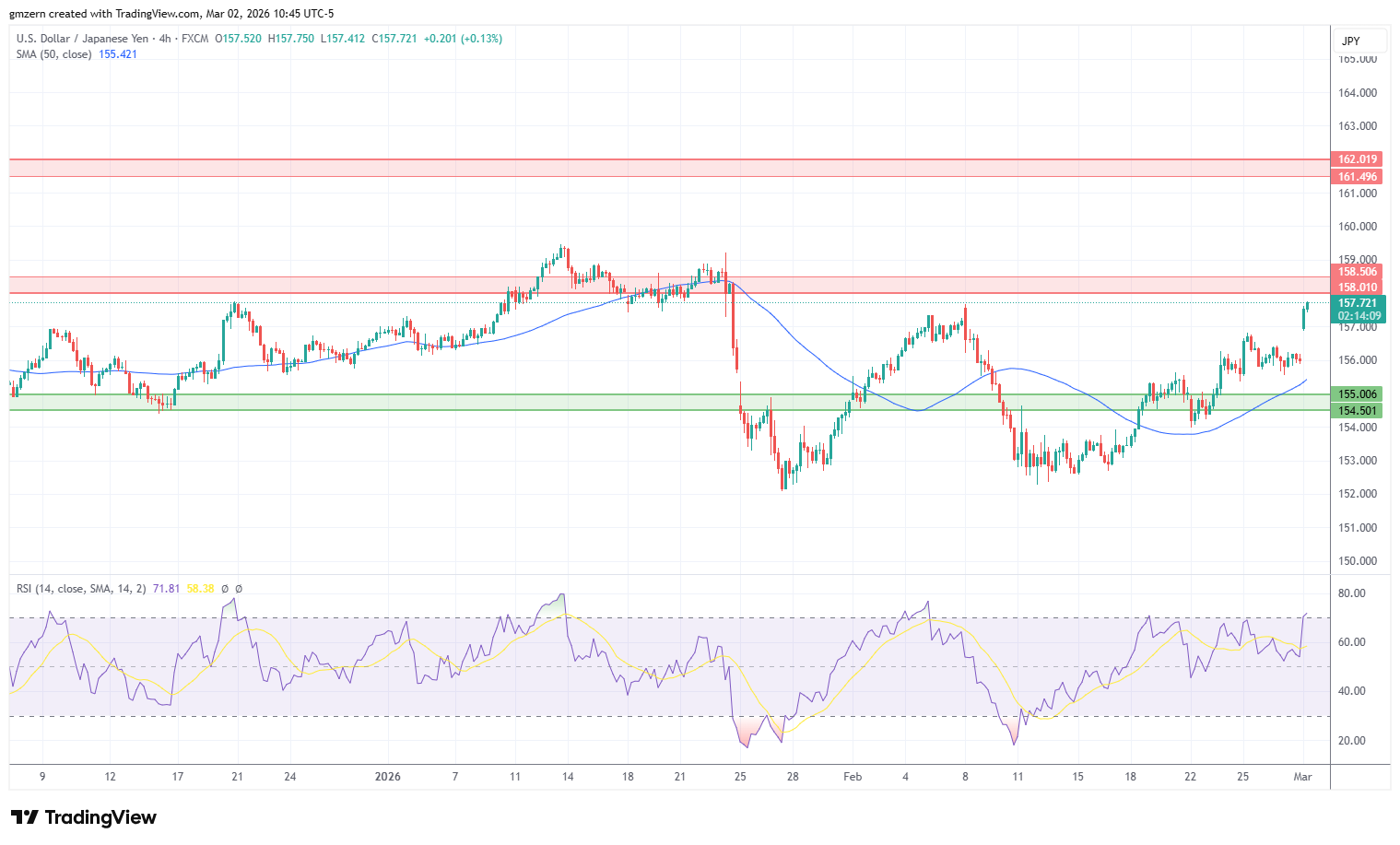Click the U.S. Dollar / Japanese Yen title

(x=82, y=39)
